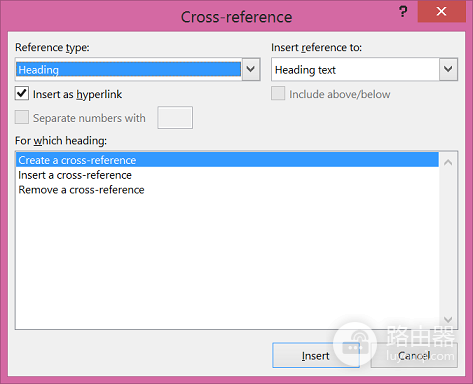473x384 pixels.
Task: Select the Heading reference type field
Action: point(129,69)
